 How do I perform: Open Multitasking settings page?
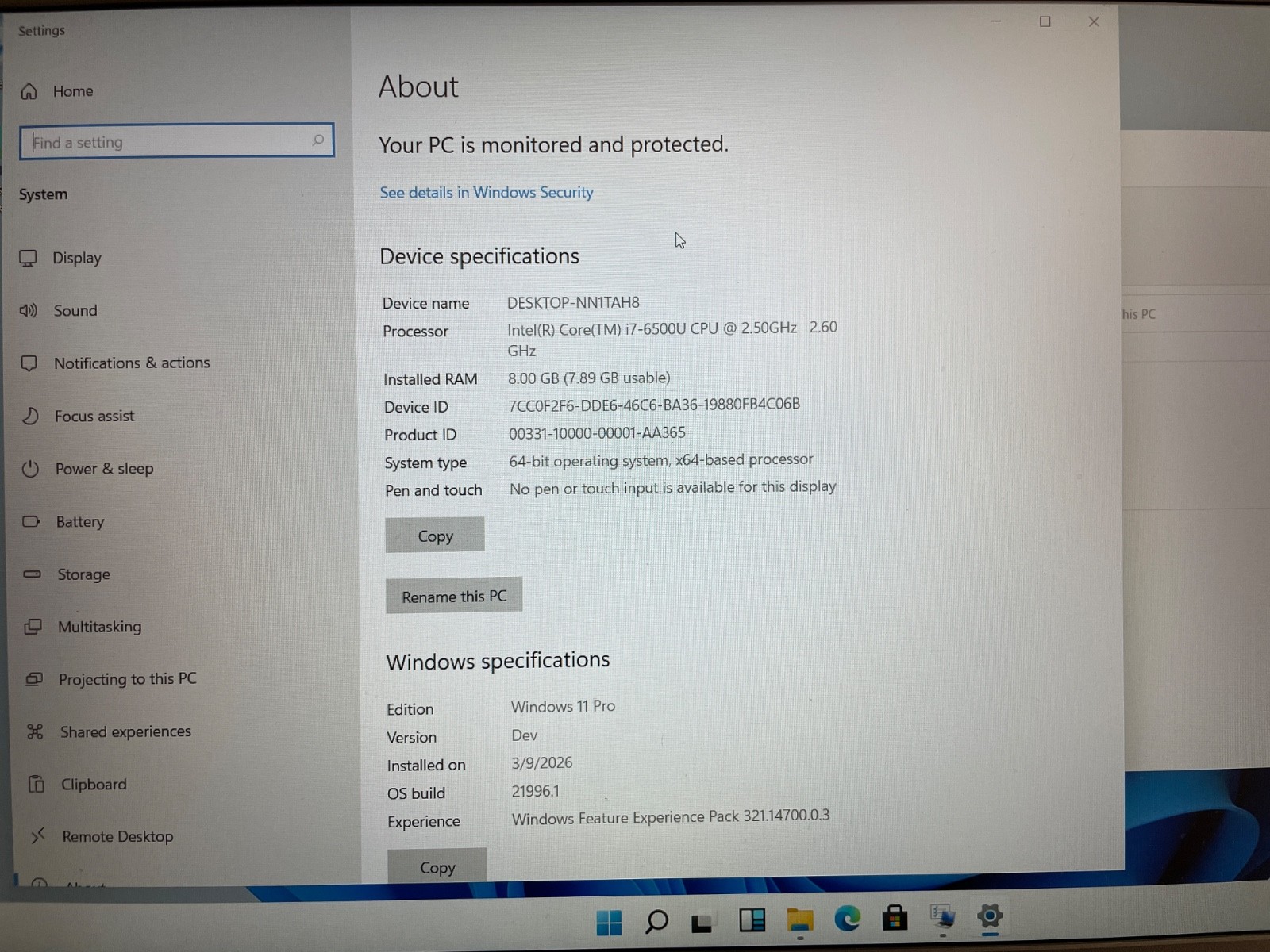click(x=99, y=627)
